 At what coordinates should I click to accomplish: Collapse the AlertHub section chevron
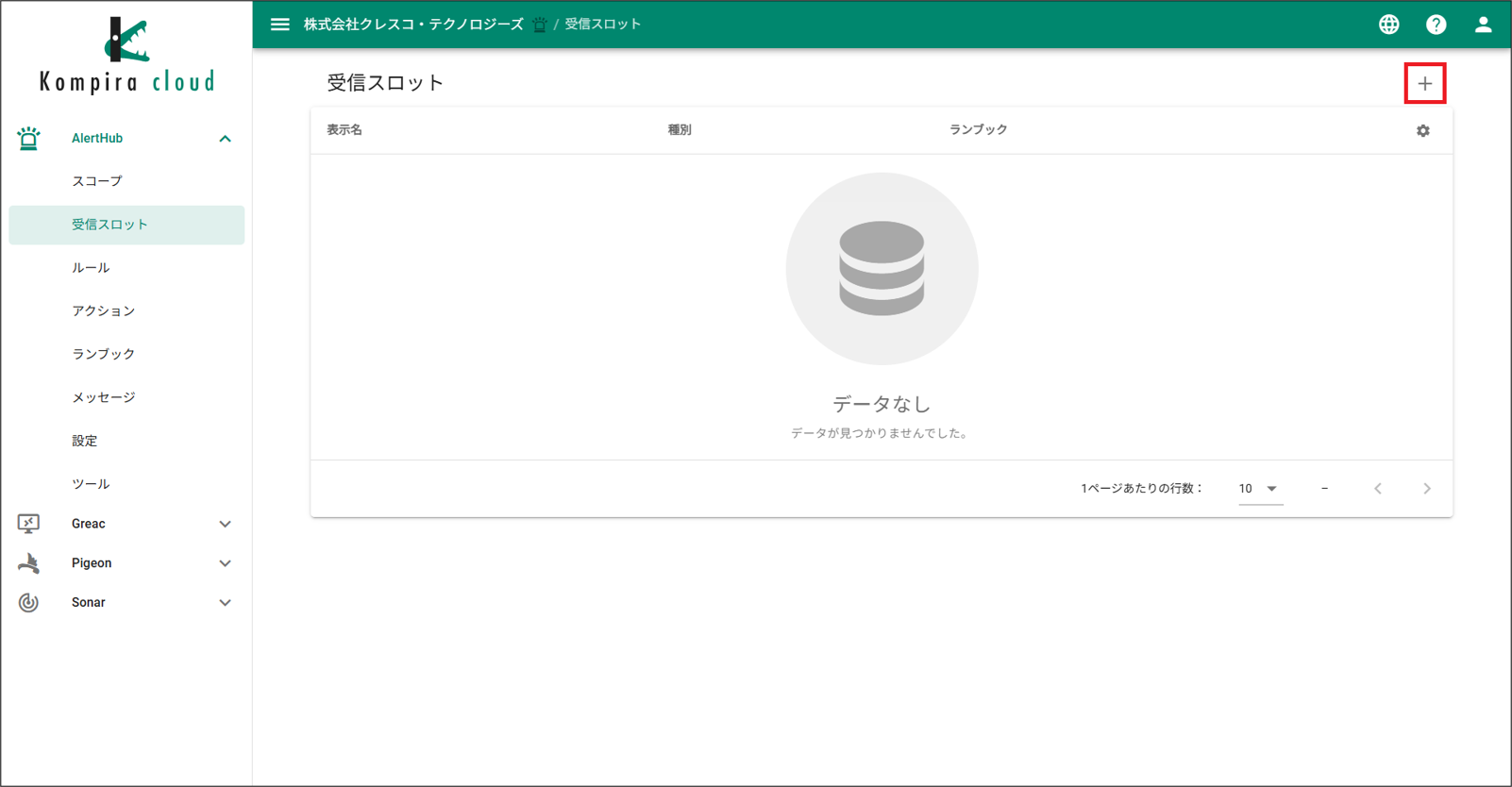[225, 139]
